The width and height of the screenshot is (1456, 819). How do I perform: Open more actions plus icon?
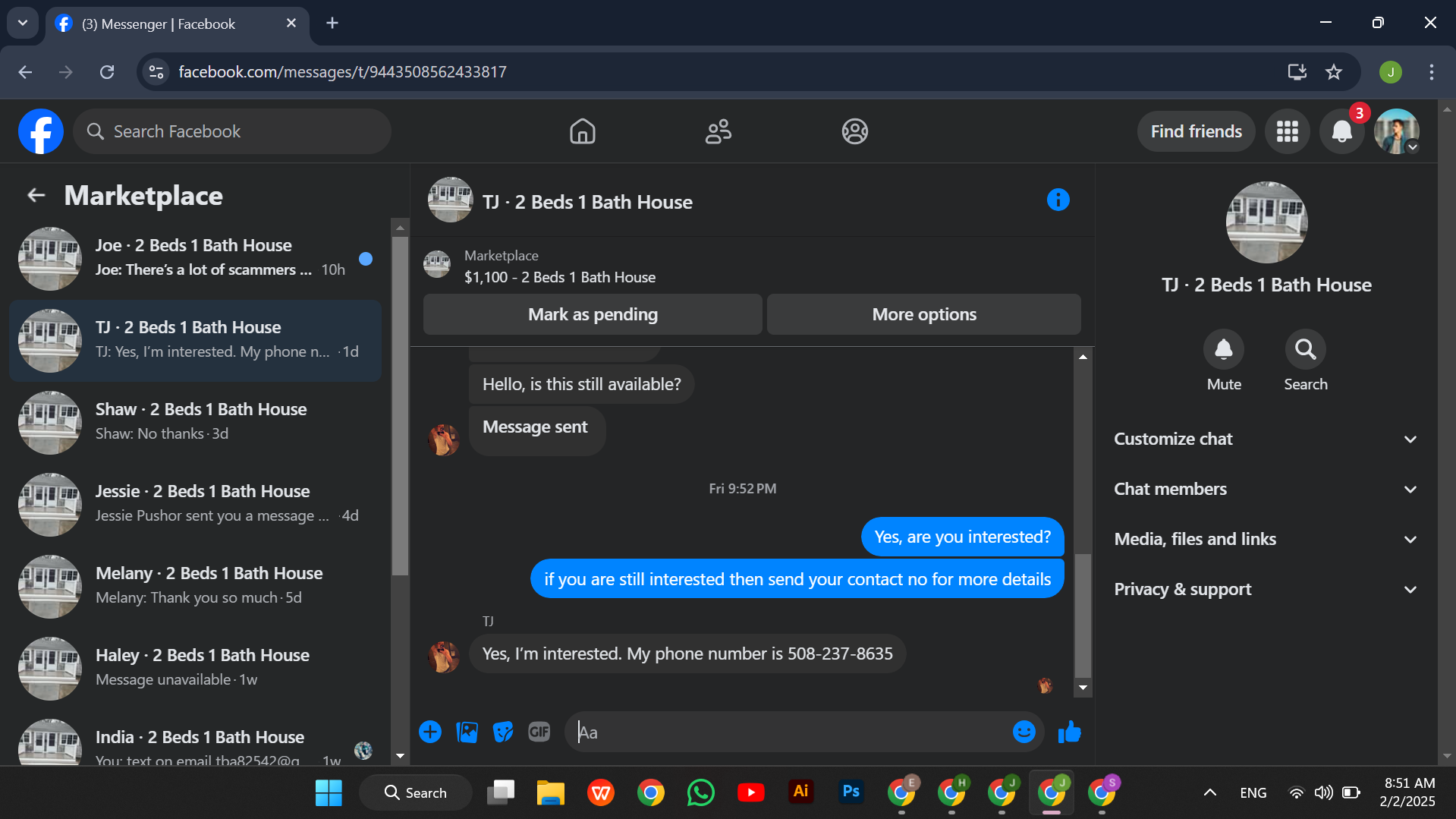click(430, 732)
